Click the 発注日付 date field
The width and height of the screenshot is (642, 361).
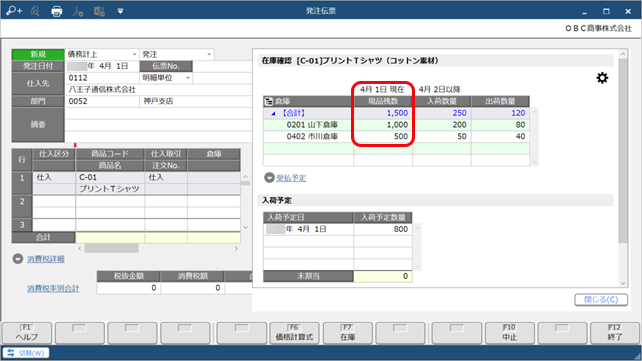click(102, 66)
